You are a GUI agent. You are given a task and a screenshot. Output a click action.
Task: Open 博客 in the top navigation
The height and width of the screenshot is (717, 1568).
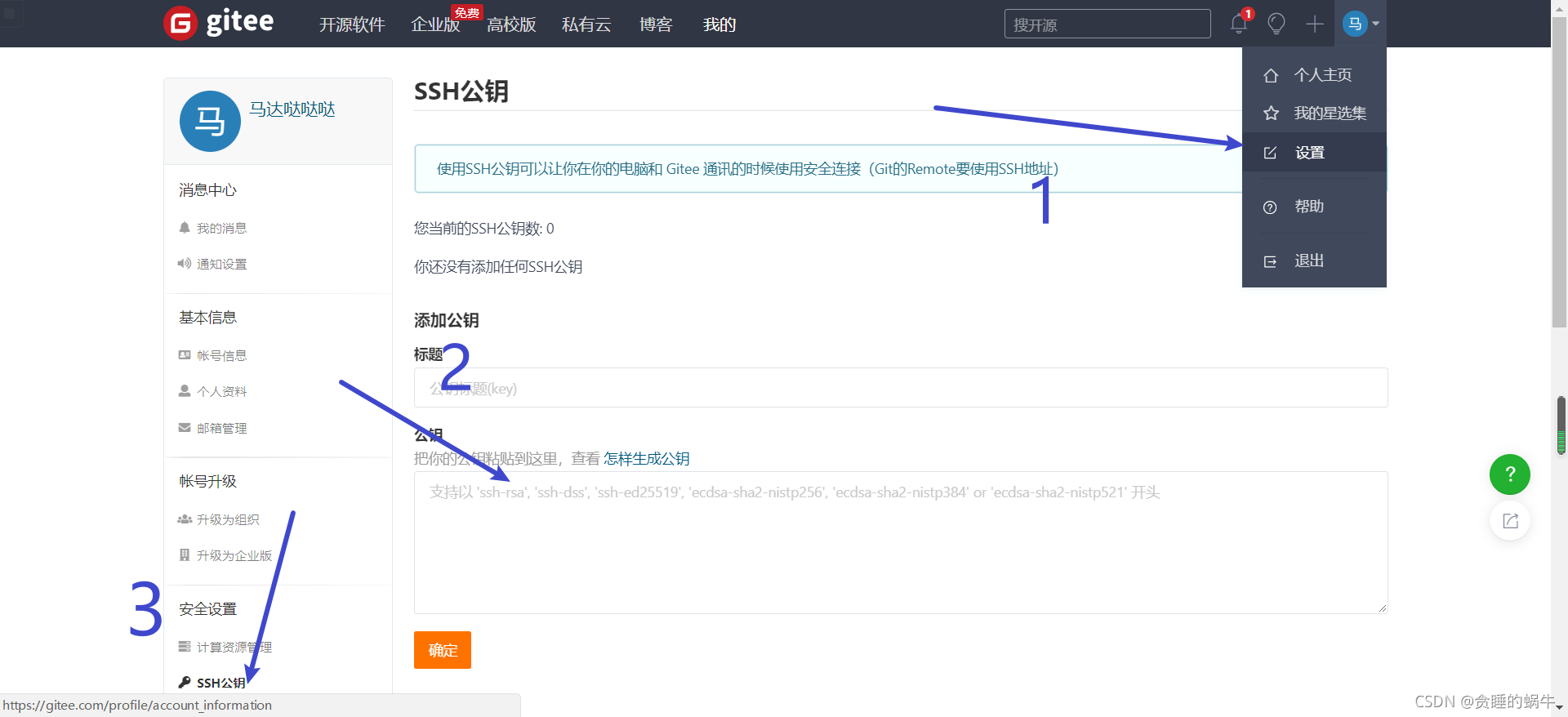[656, 24]
